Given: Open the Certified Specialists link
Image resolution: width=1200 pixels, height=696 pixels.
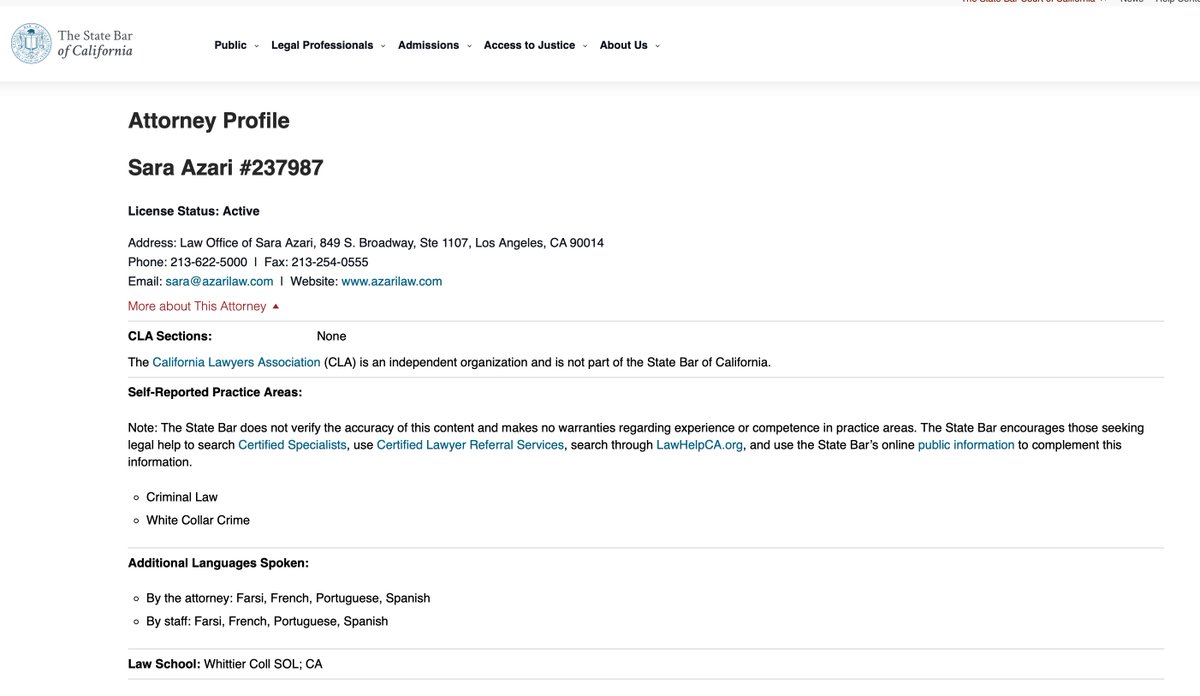Looking at the screenshot, I should [x=292, y=445].
